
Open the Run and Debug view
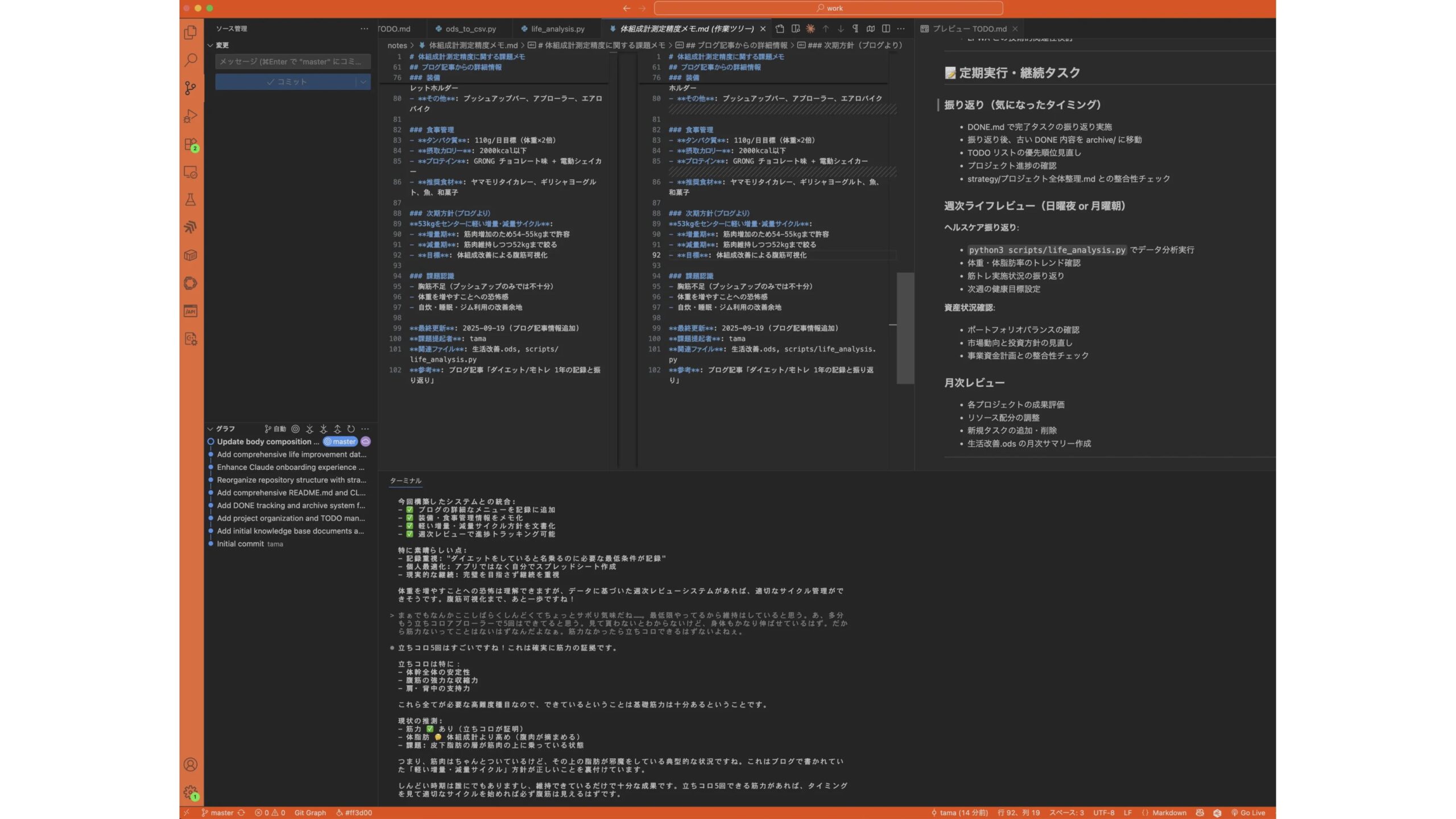coord(191,116)
